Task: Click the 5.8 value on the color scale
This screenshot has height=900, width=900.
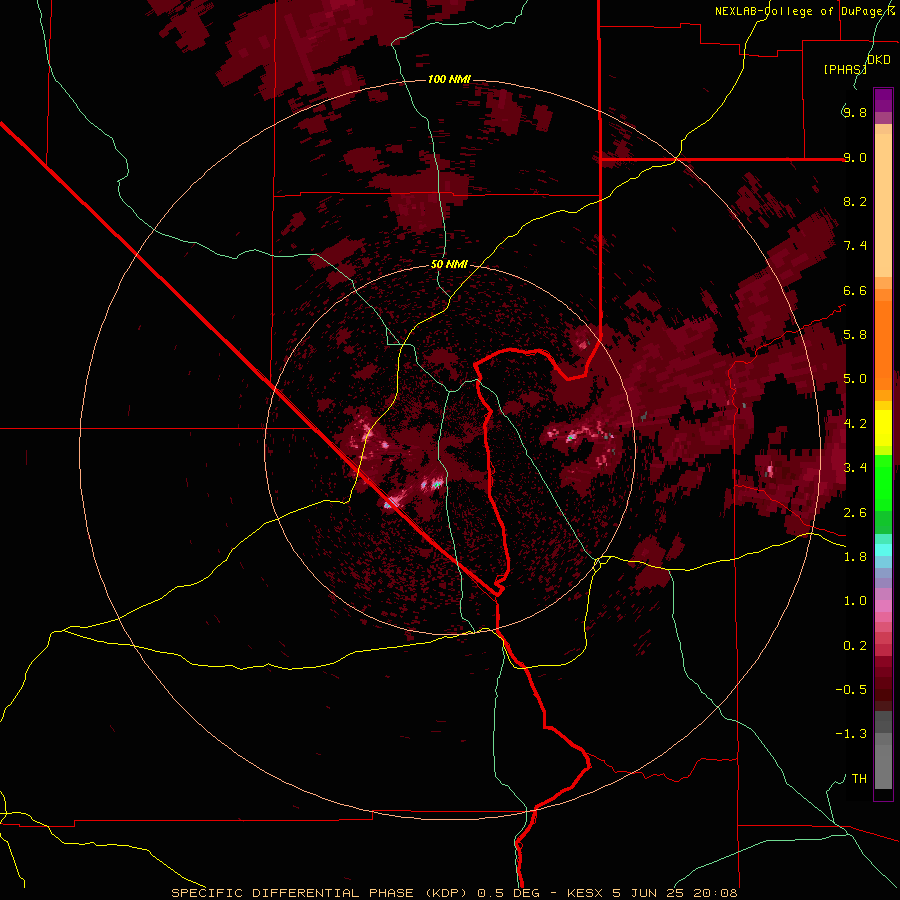Action: pos(855,334)
